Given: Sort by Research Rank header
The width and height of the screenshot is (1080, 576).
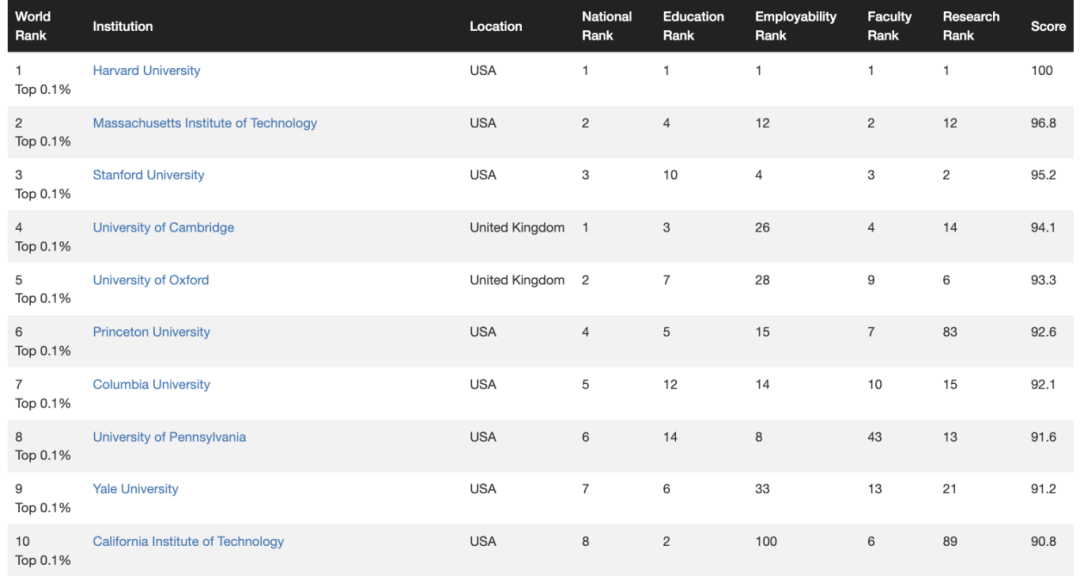Looking at the screenshot, I should (x=970, y=26).
